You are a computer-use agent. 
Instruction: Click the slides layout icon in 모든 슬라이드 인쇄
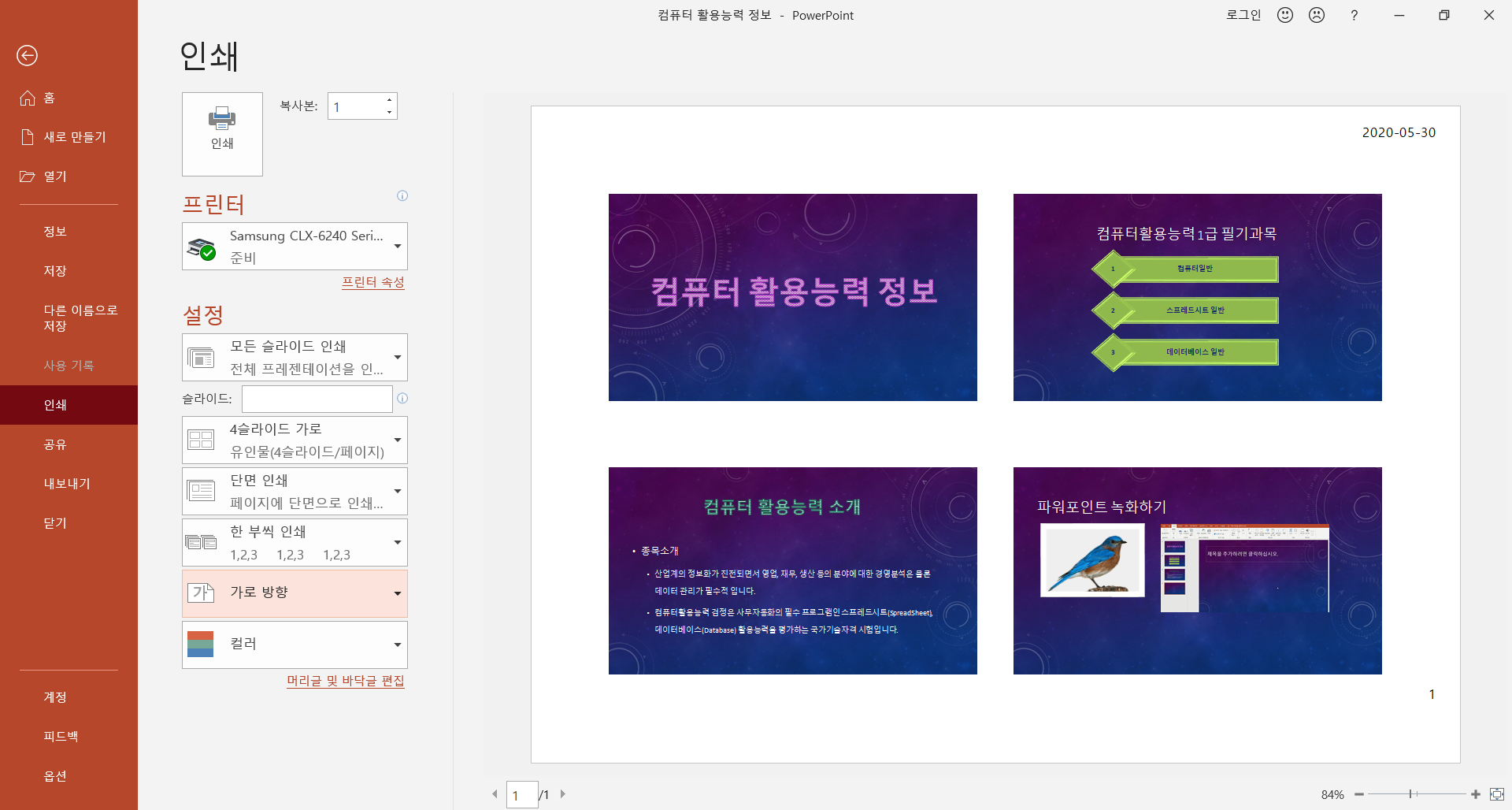(x=202, y=358)
